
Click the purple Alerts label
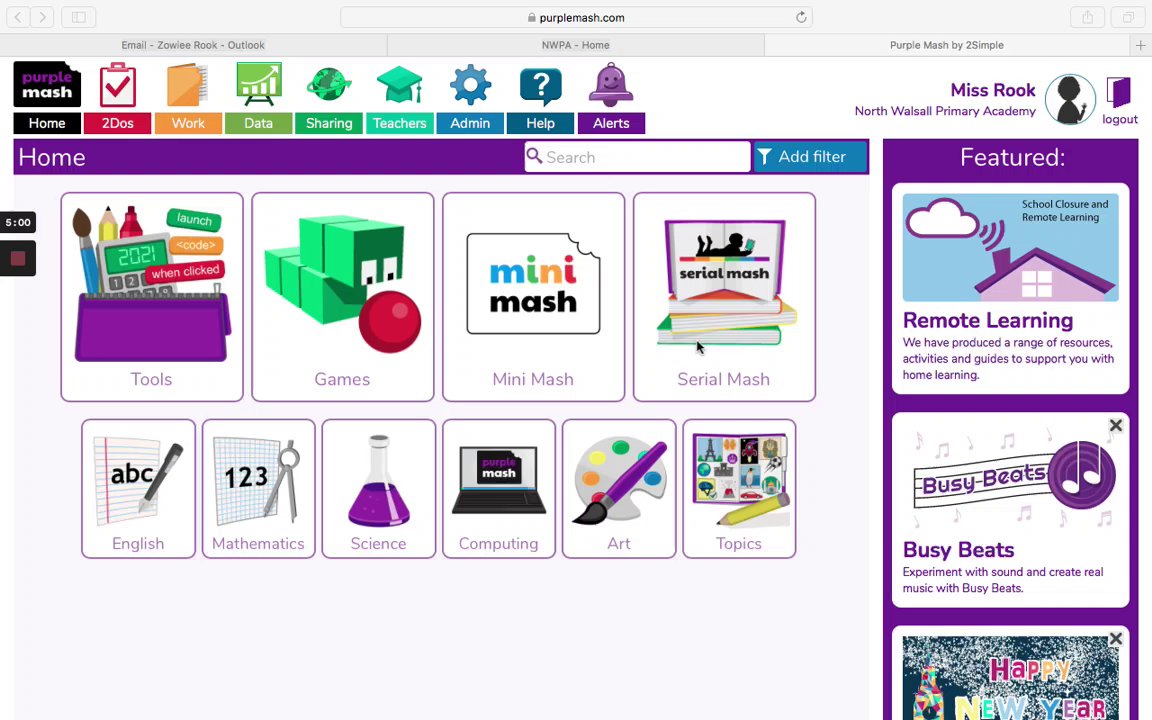[611, 123]
